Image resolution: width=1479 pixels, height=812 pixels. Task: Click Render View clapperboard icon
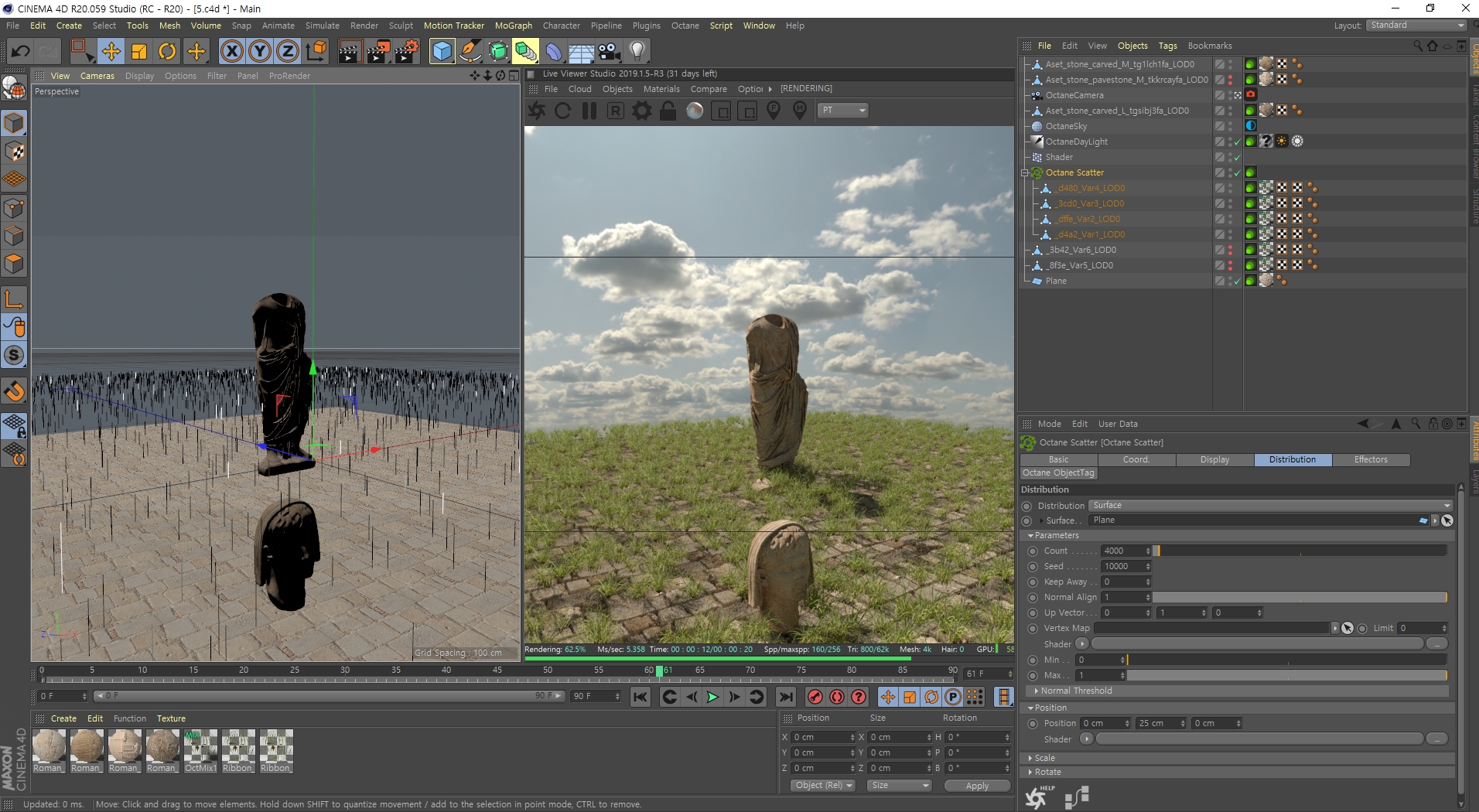(x=350, y=52)
